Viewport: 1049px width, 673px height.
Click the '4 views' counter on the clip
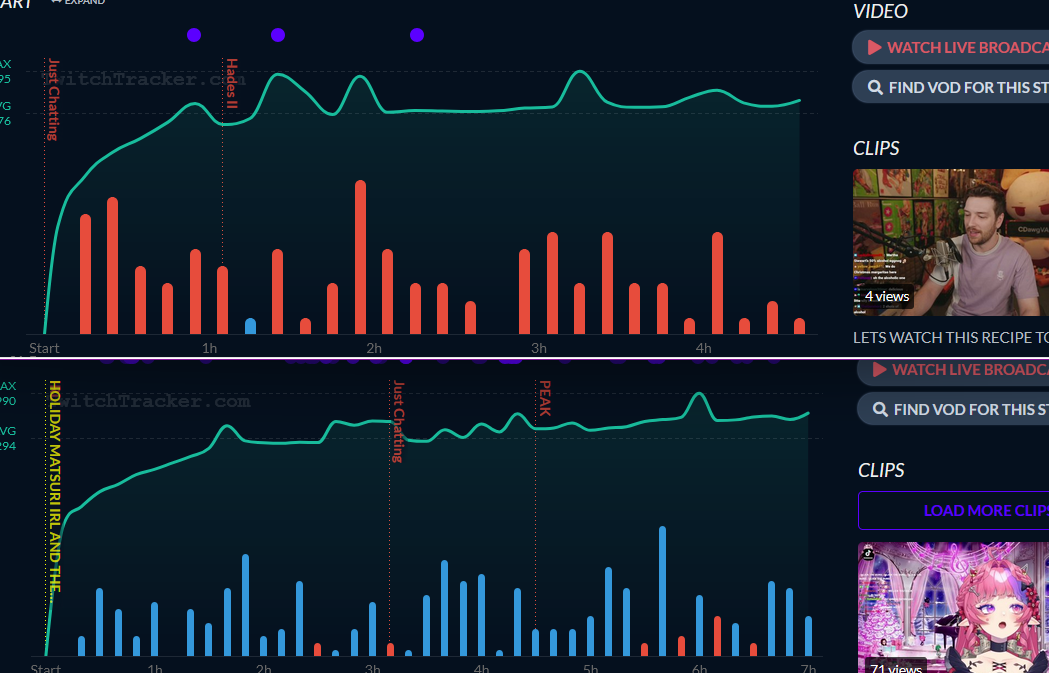point(886,296)
